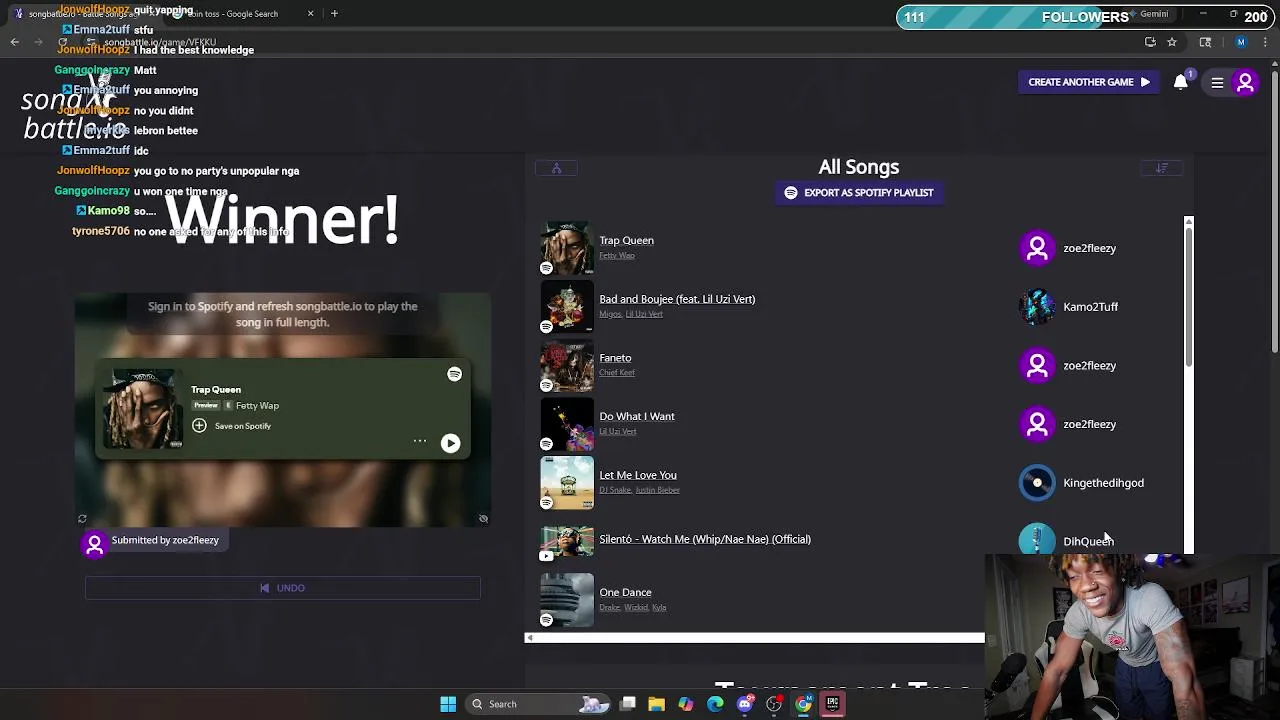Screen dimensions: 1280x720
Task: Open Task View on taskbar
Action: click(628, 704)
